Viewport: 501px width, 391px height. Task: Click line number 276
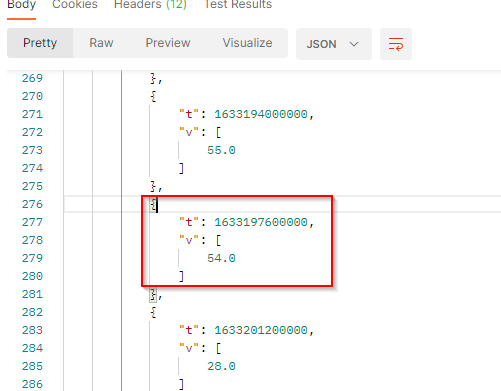click(32, 204)
